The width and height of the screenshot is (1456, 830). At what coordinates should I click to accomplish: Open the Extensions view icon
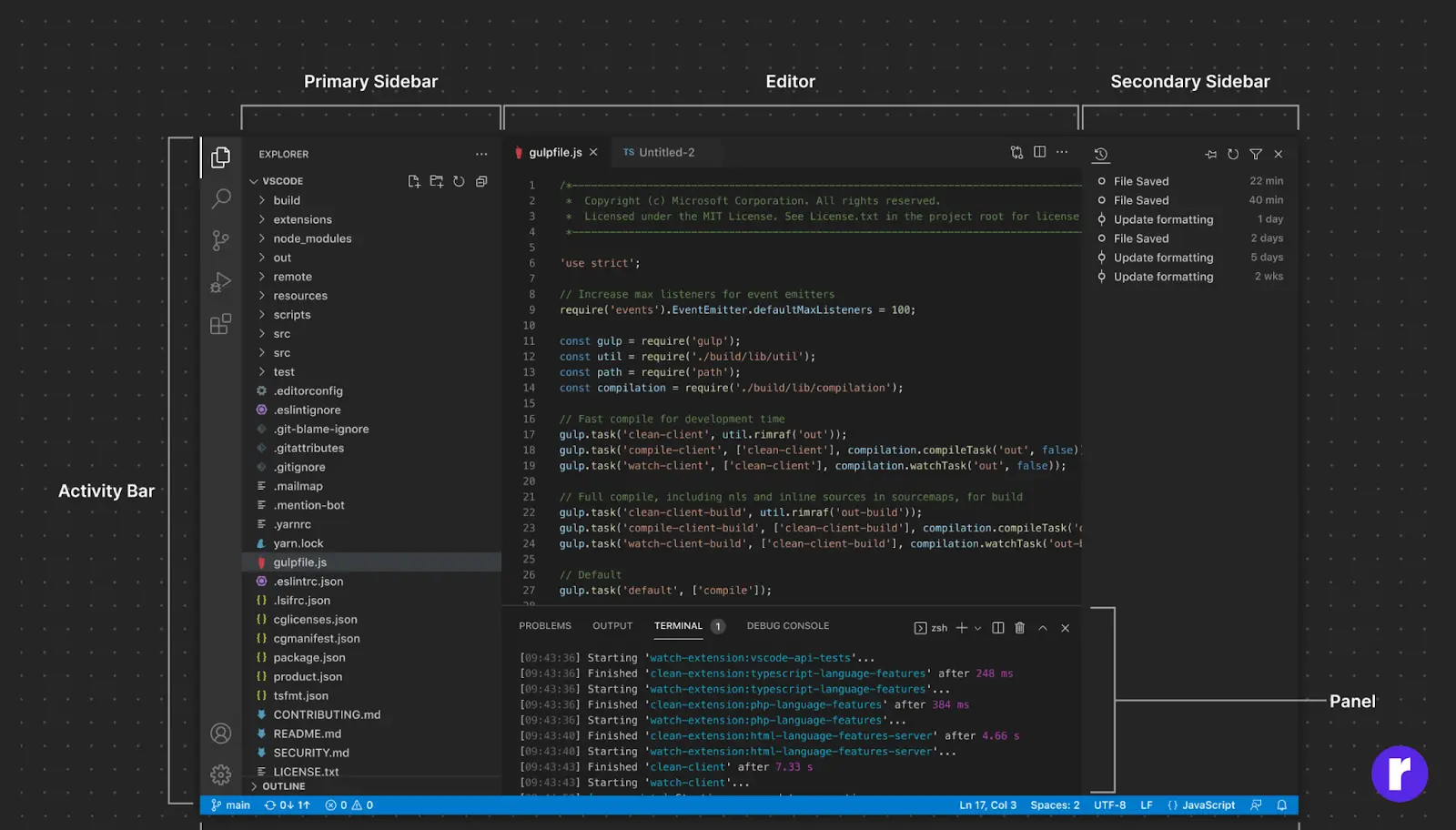point(220,324)
